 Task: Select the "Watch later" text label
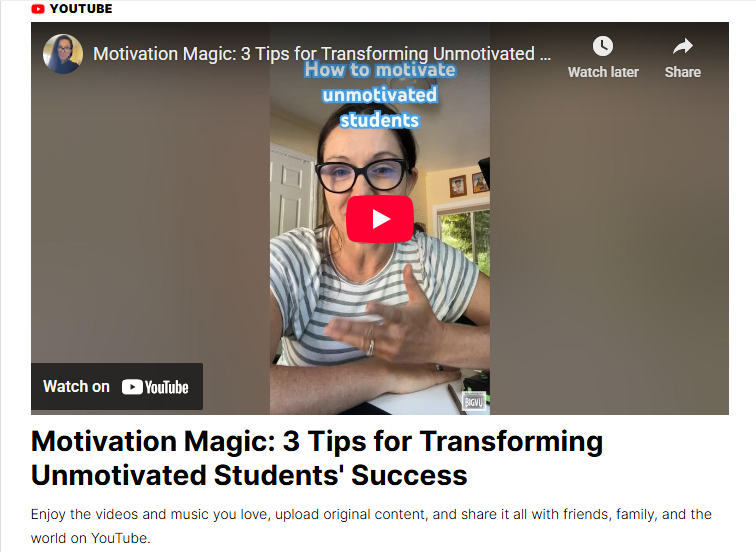(x=603, y=72)
